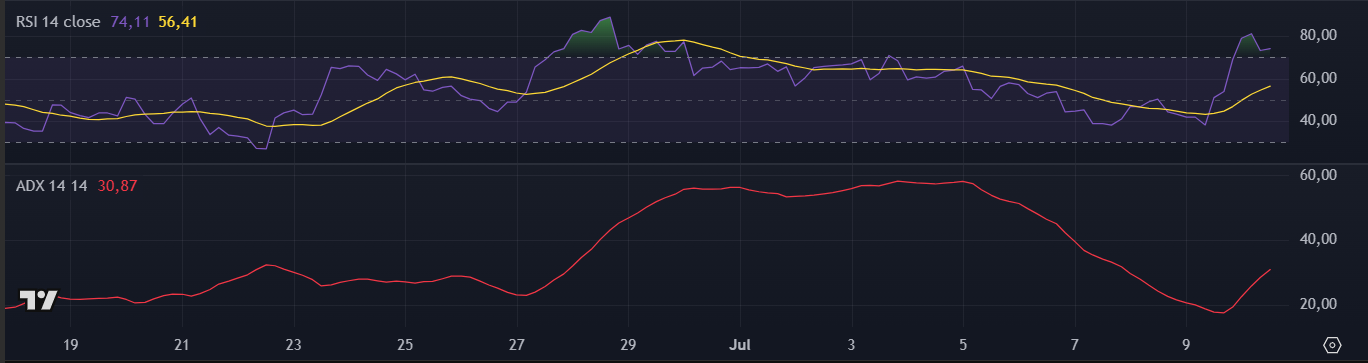Screen dimensions: 1368x363
Task: Click date label 21 on time axis
Action: coord(182,345)
